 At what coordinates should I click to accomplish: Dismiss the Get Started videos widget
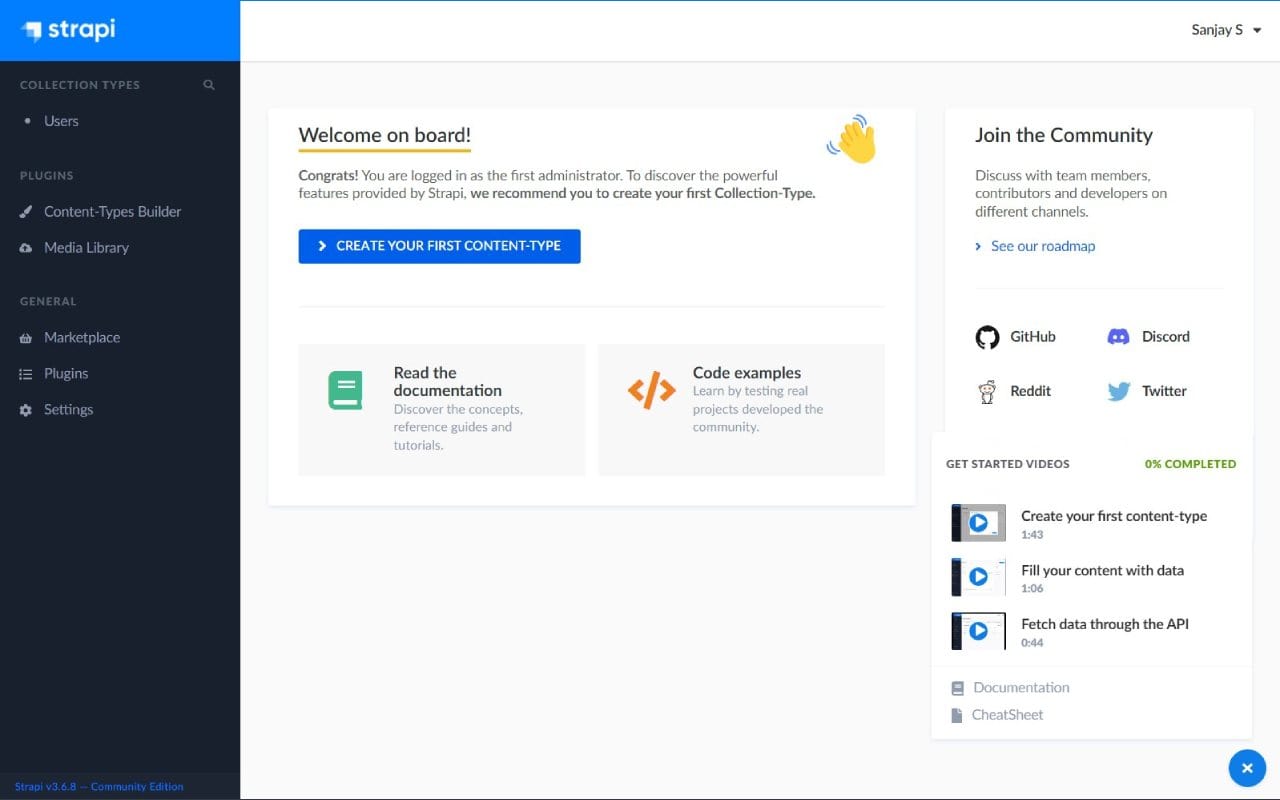[x=1246, y=768]
